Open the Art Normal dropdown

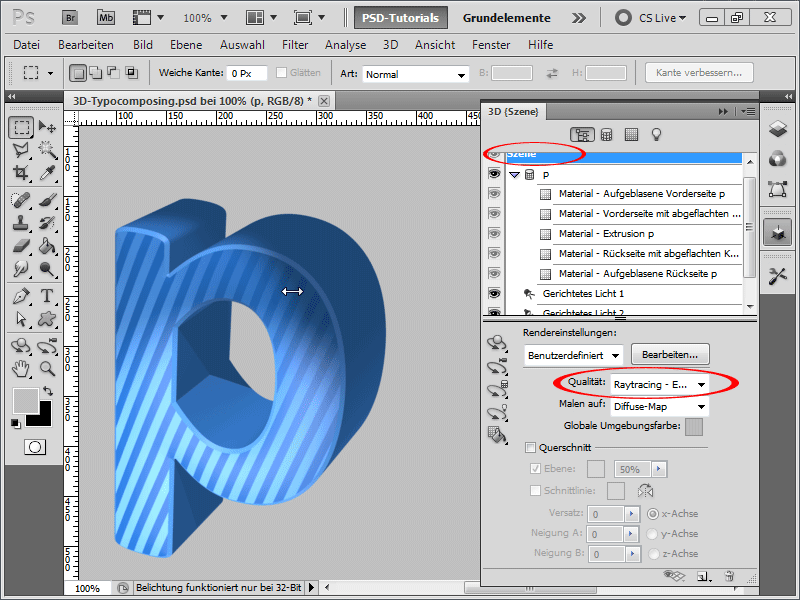415,74
